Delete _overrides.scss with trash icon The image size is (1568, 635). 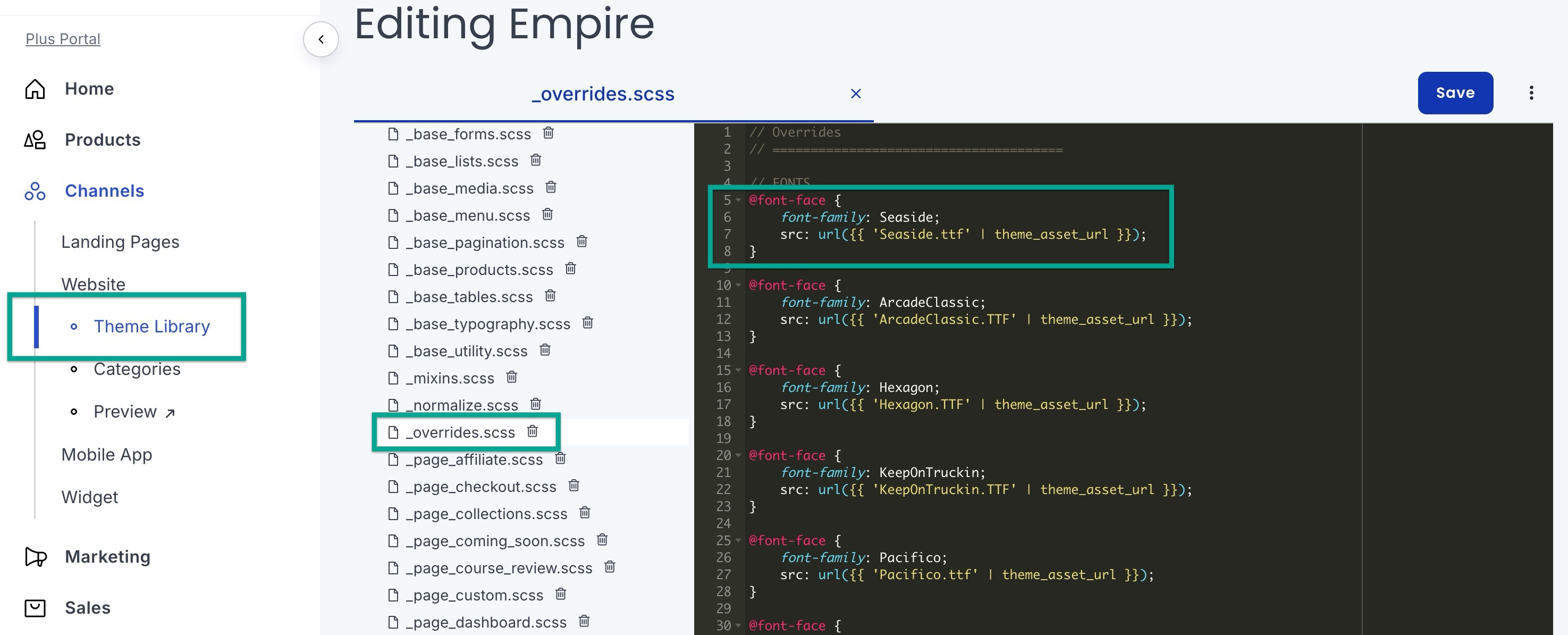533,432
